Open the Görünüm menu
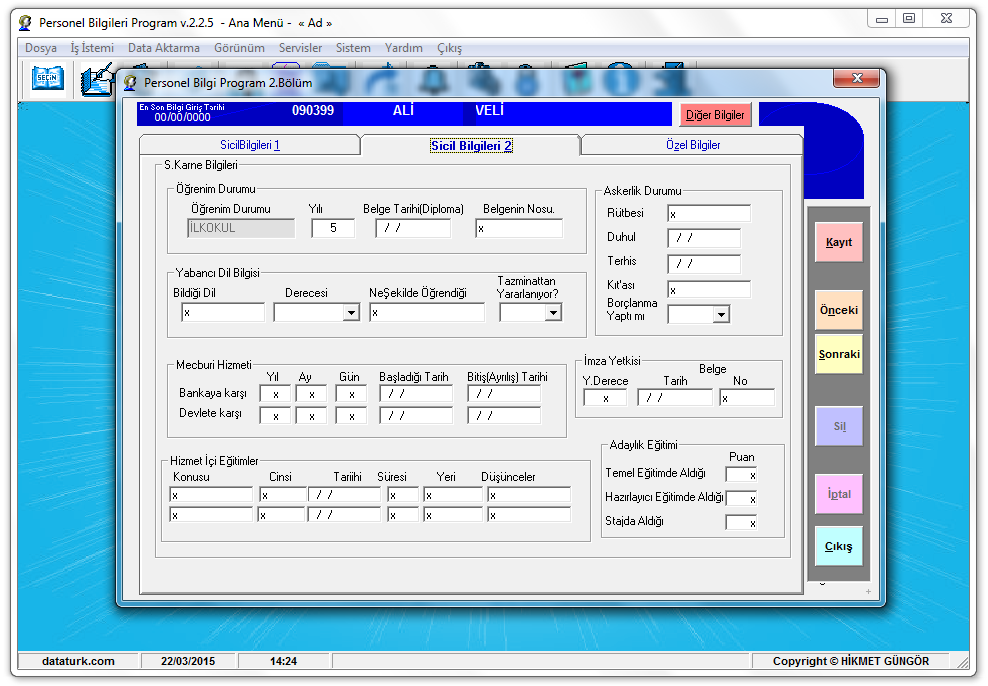This screenshot has width=988, height=686. 239,48
